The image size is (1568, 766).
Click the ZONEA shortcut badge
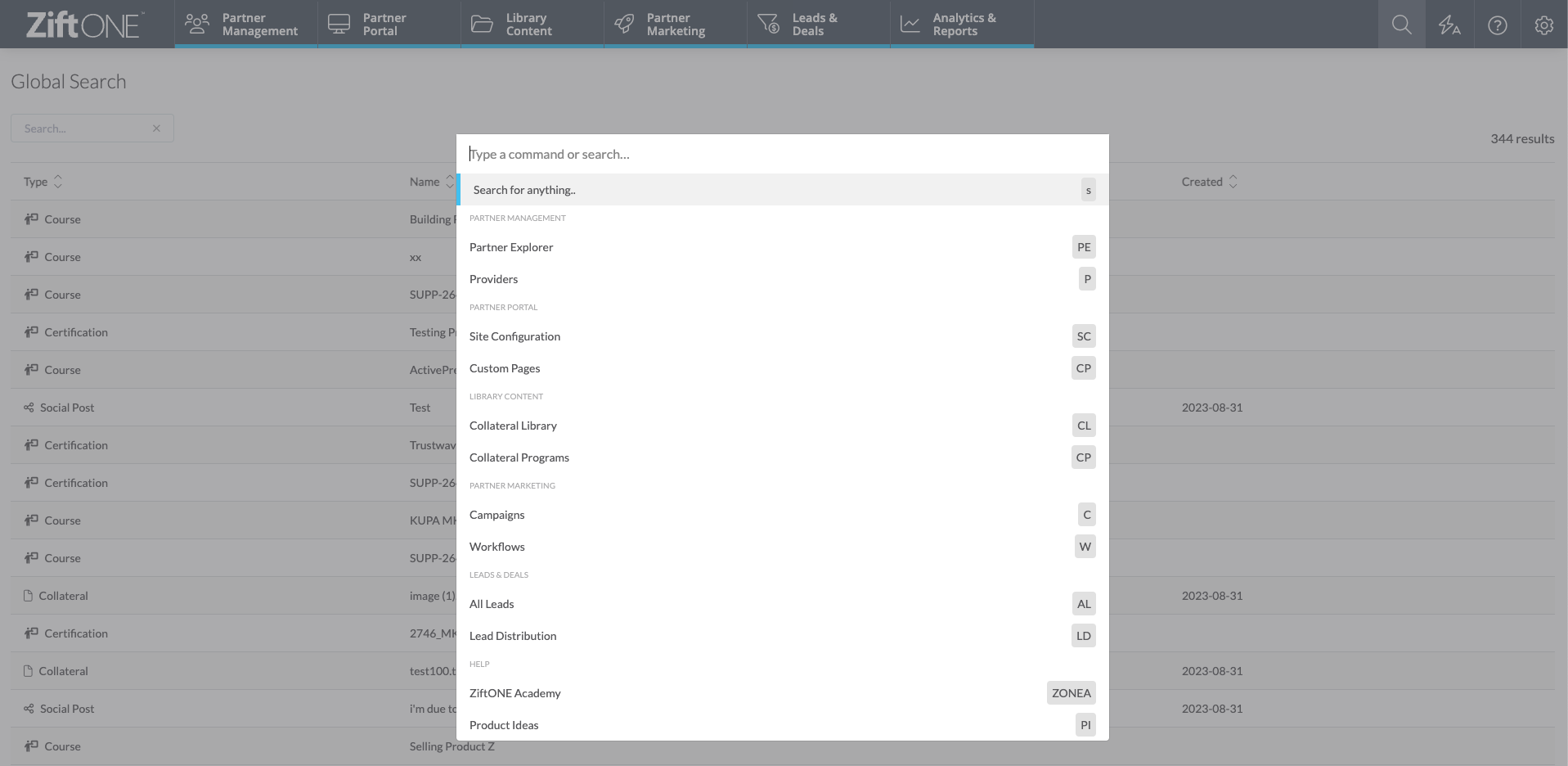pos(1072,693)
